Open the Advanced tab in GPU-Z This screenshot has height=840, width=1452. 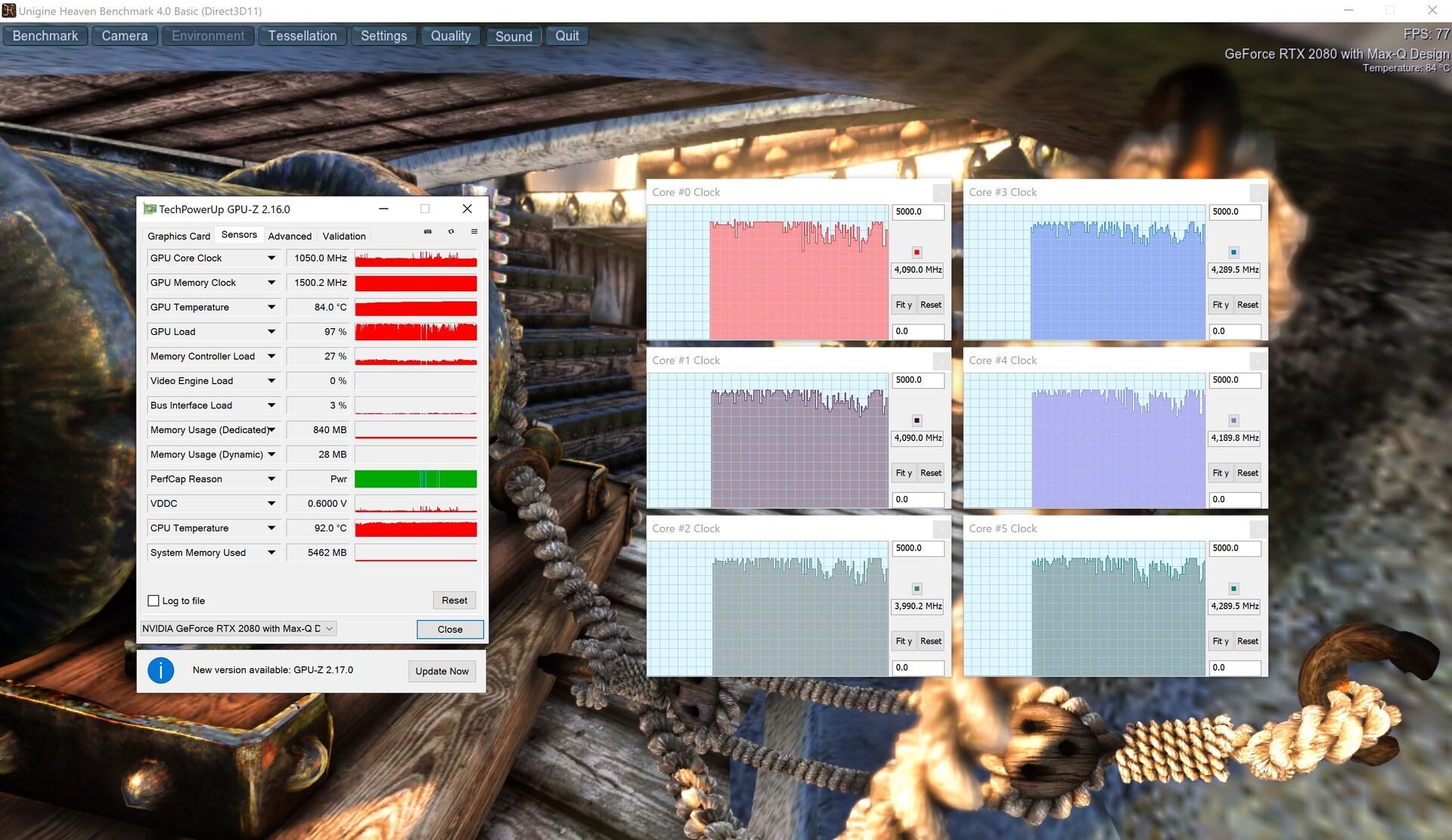click(290, 236)
